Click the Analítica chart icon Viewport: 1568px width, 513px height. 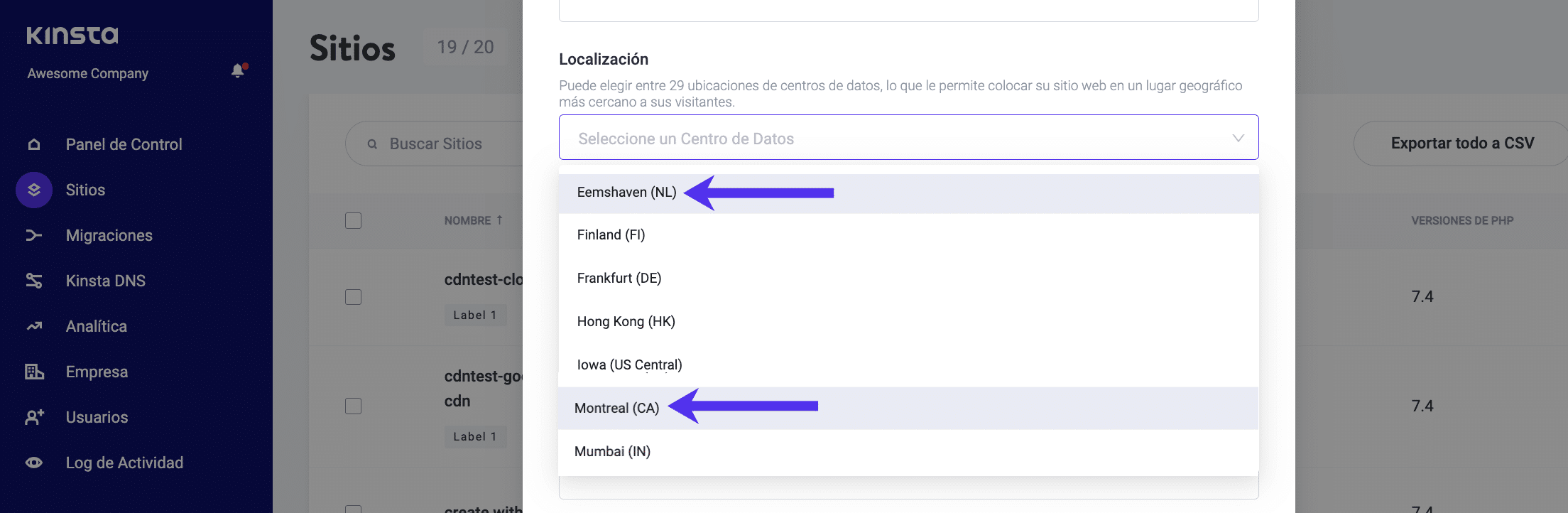click(34, 327)
